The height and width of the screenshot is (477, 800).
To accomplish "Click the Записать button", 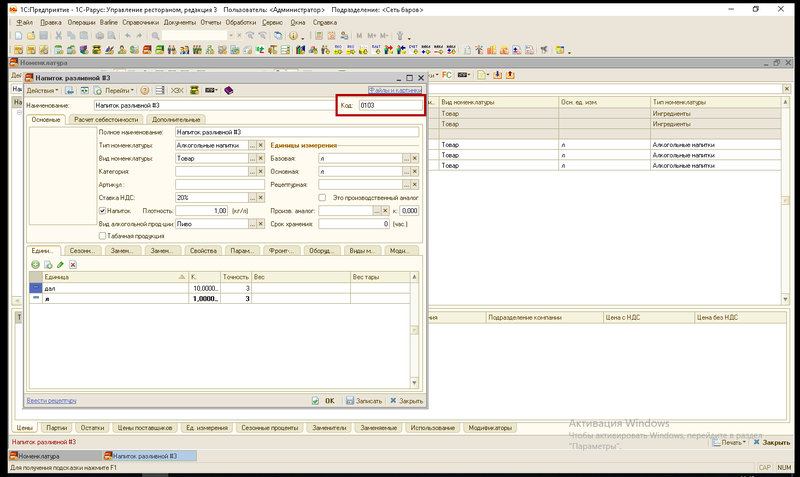I will [x=364, y=401].
